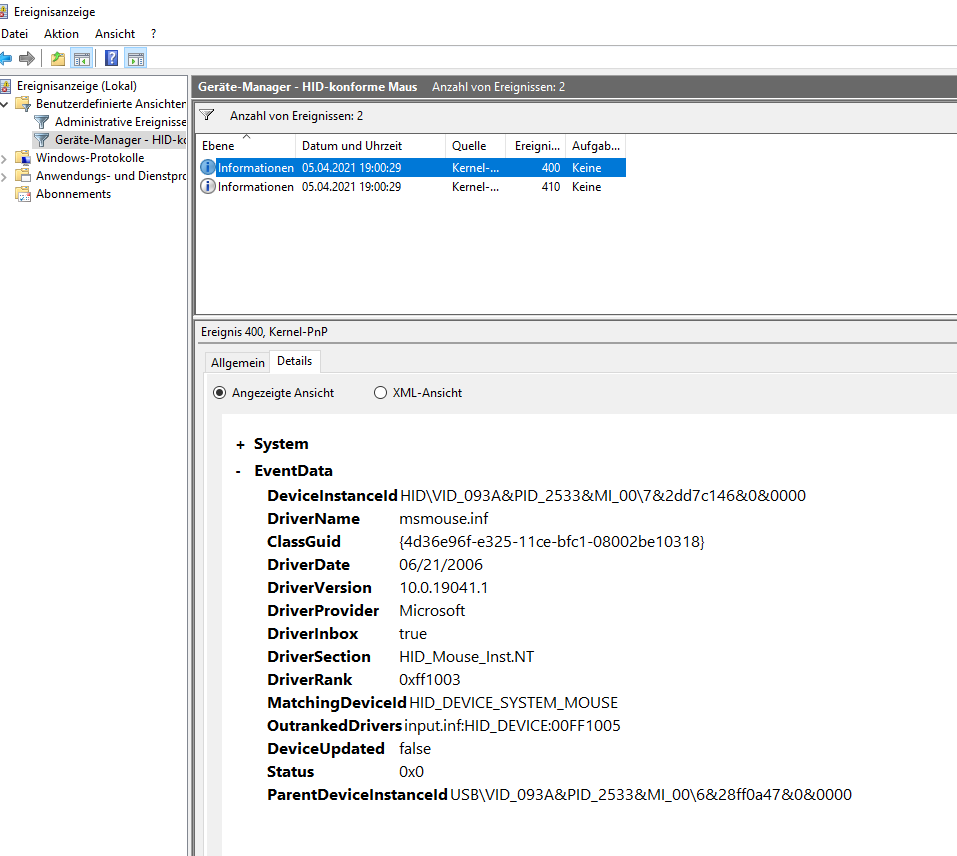Expand the System section with plus sign
This screenshot has width=957, height=856.
point(240,445)
